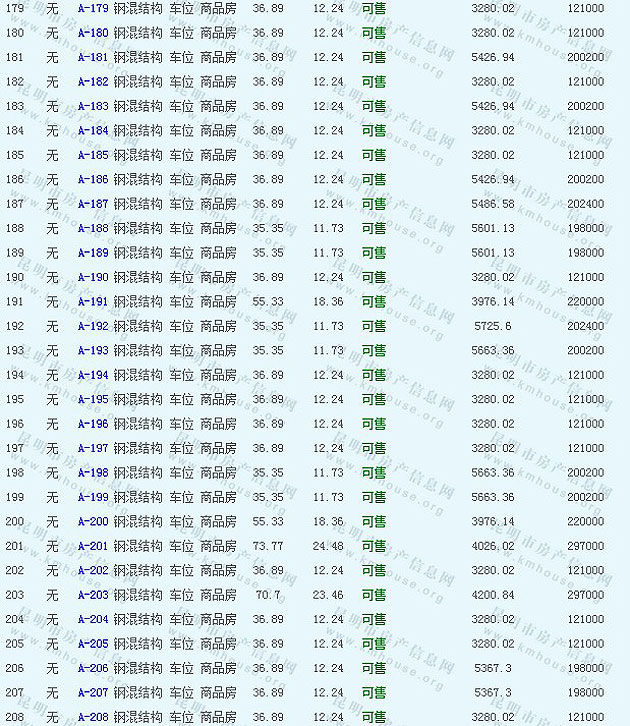Click the A-203 unit link
The height and width of the screenshot is (726, 630).
click(93, 595)
